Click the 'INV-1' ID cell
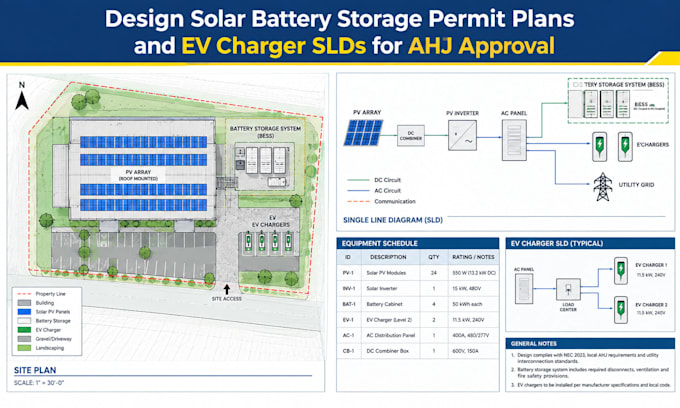Viewport: 680px width, 408px height. tap(349, 289)
